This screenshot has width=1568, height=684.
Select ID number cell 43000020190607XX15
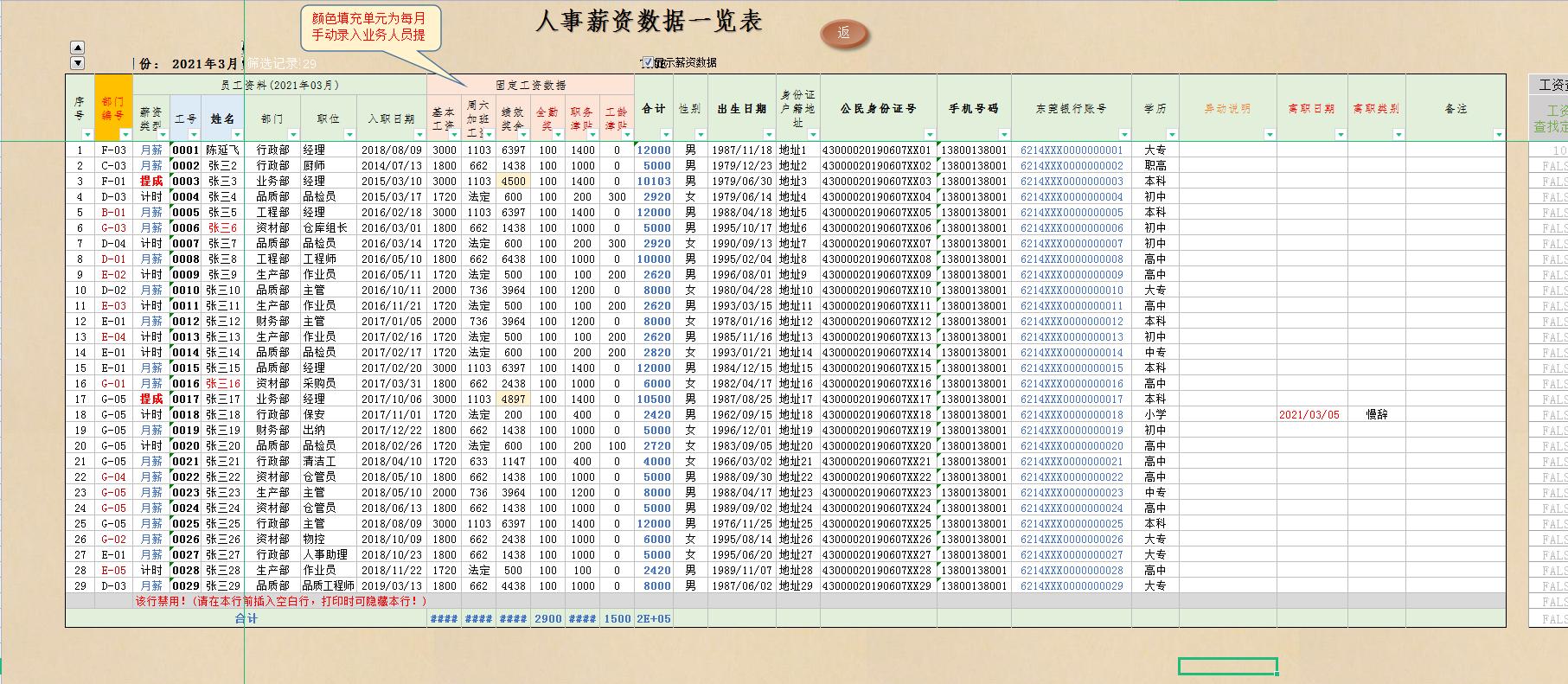pyautogui.click(x=877, y=368)
